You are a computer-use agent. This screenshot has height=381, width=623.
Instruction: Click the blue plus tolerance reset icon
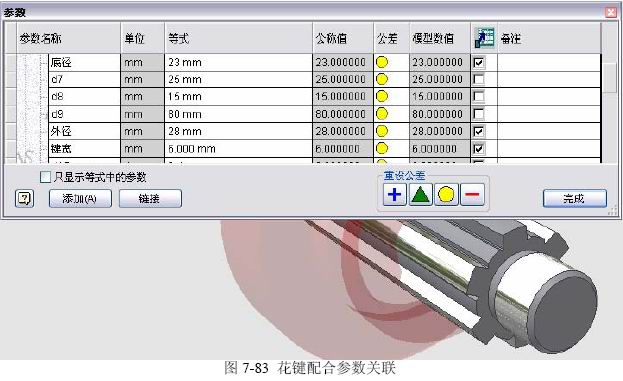(x=395, y=195)
